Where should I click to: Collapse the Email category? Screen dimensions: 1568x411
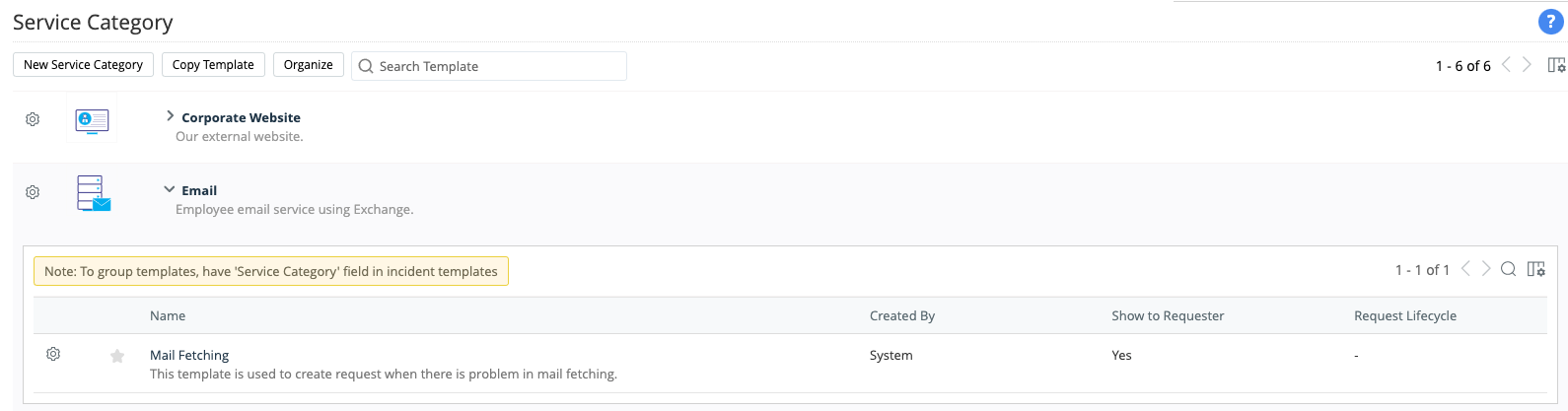pos(170,189)
